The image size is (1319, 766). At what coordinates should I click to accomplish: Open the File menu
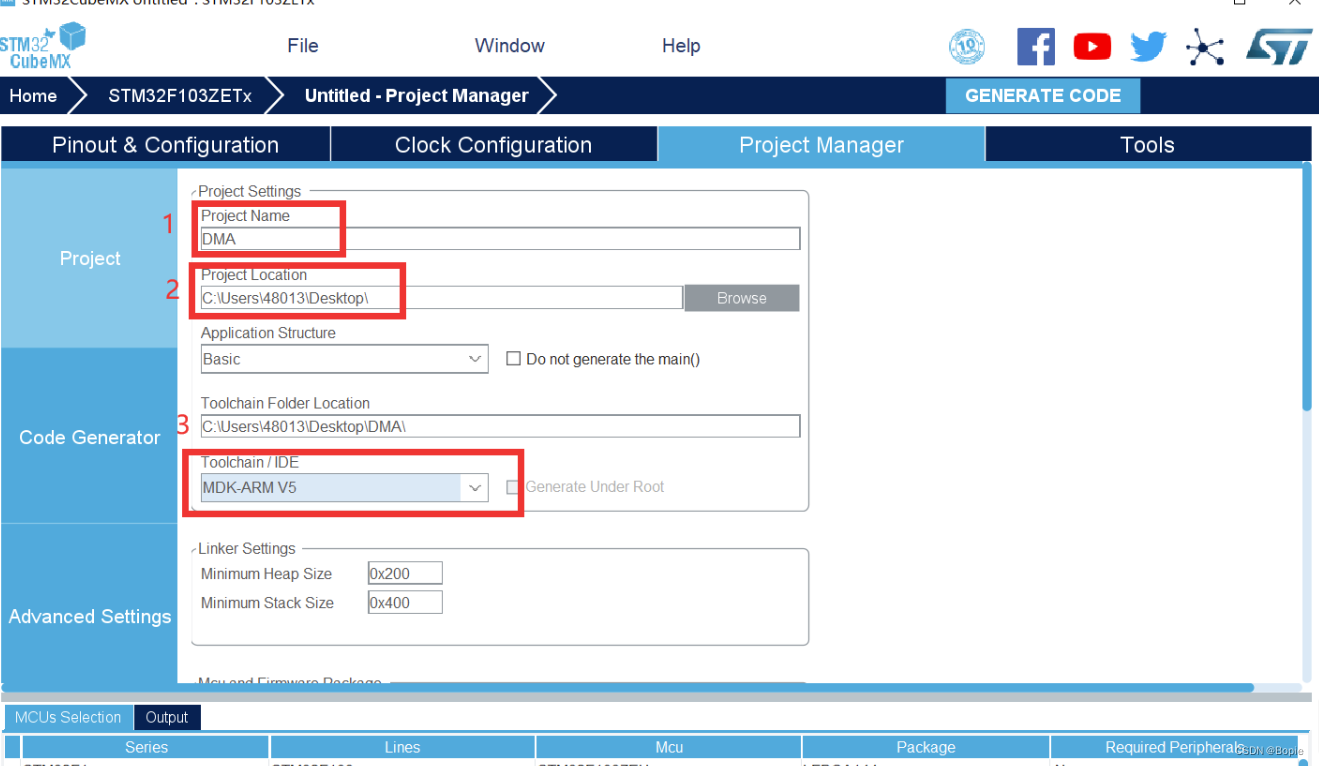point(303,46)
